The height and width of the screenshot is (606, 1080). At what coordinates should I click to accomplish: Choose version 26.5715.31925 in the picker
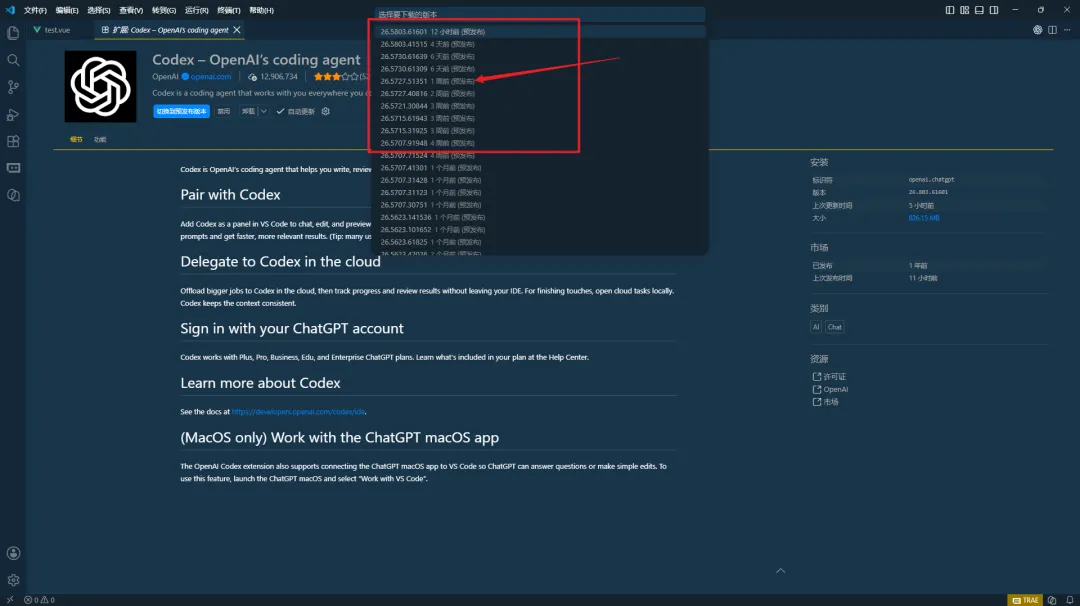pyautogui.click(x=540, y=131)
